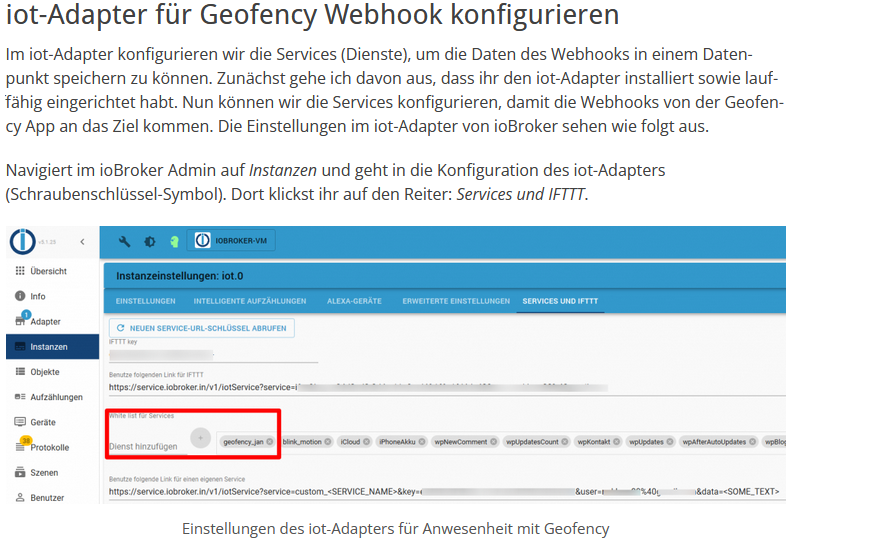Image resolution: width=877 pixels, height=547 pixels.
Task: Open the Übersicht sidebar entry
Action: (x=53, y=271)
